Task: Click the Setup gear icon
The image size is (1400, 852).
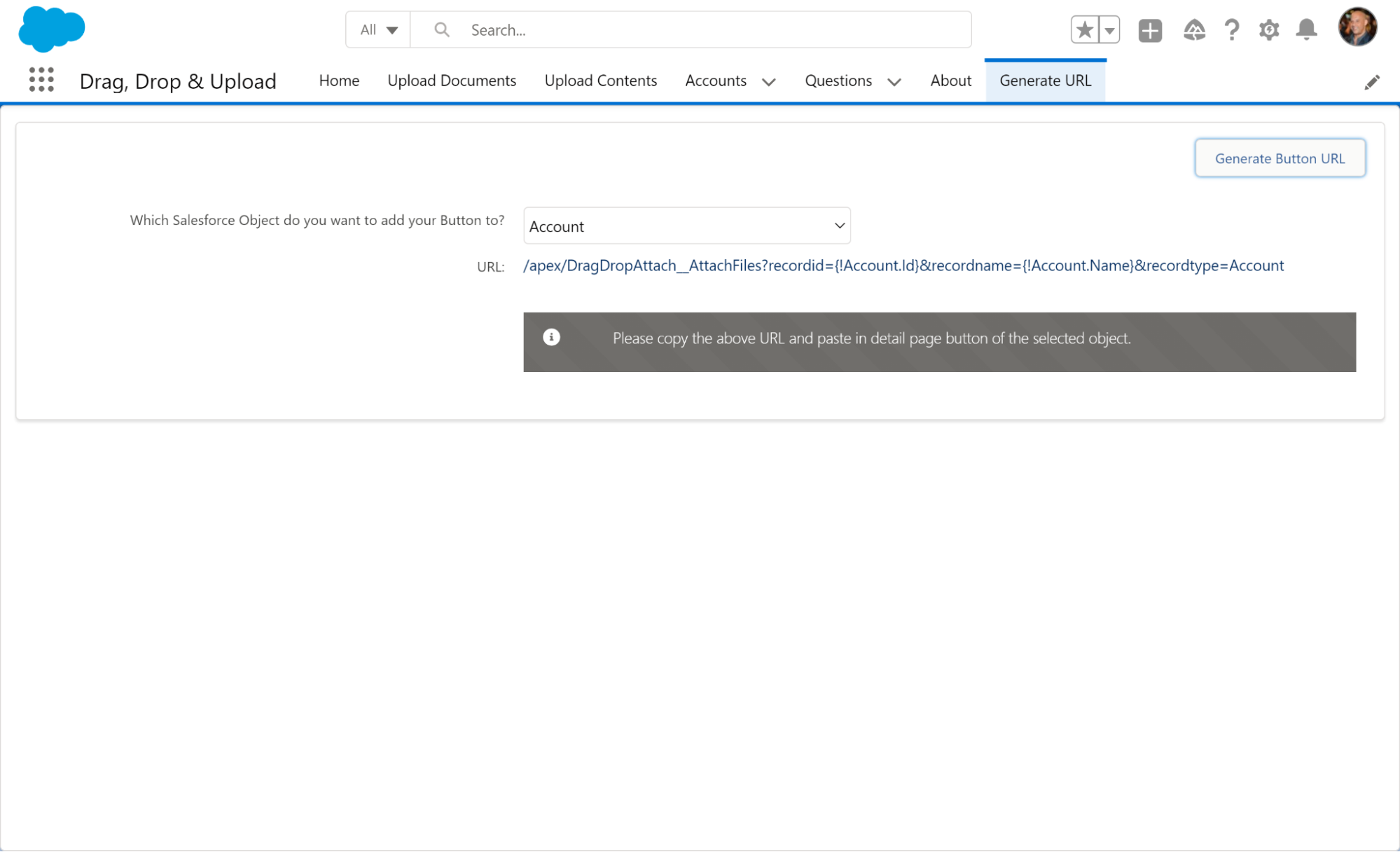Action: tap(1268, 30)
